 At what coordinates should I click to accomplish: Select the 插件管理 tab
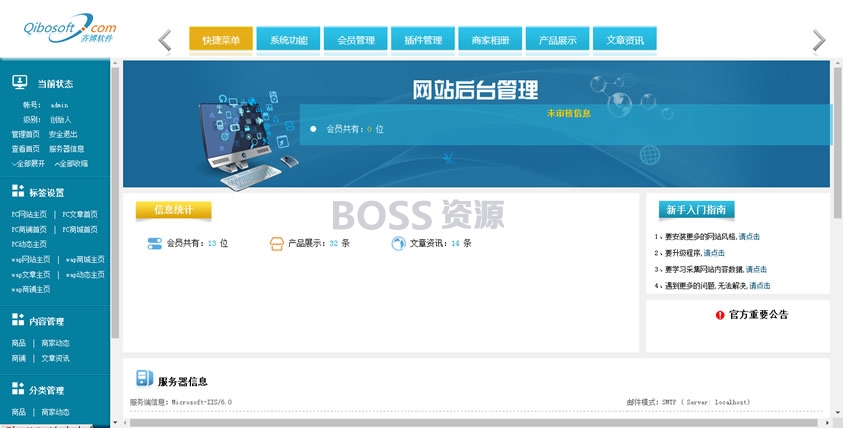pos(423,39)
